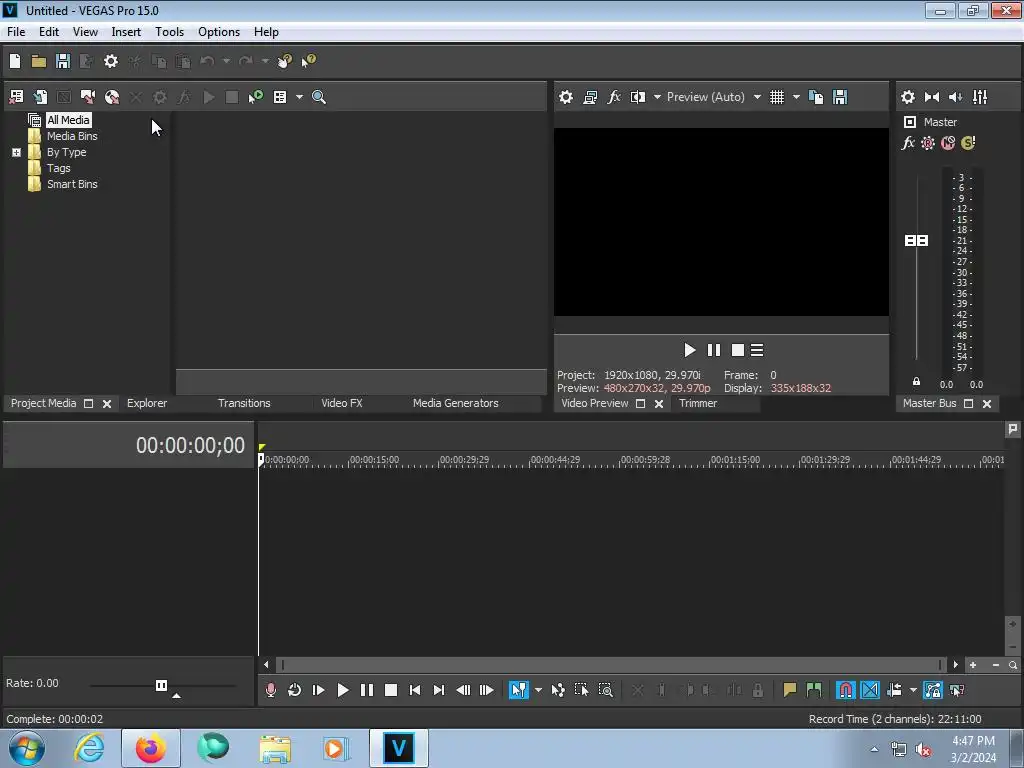Viewport: 1024px width, 768px height.
Task: Toggle Auto Ripple button
Action: 894,690
